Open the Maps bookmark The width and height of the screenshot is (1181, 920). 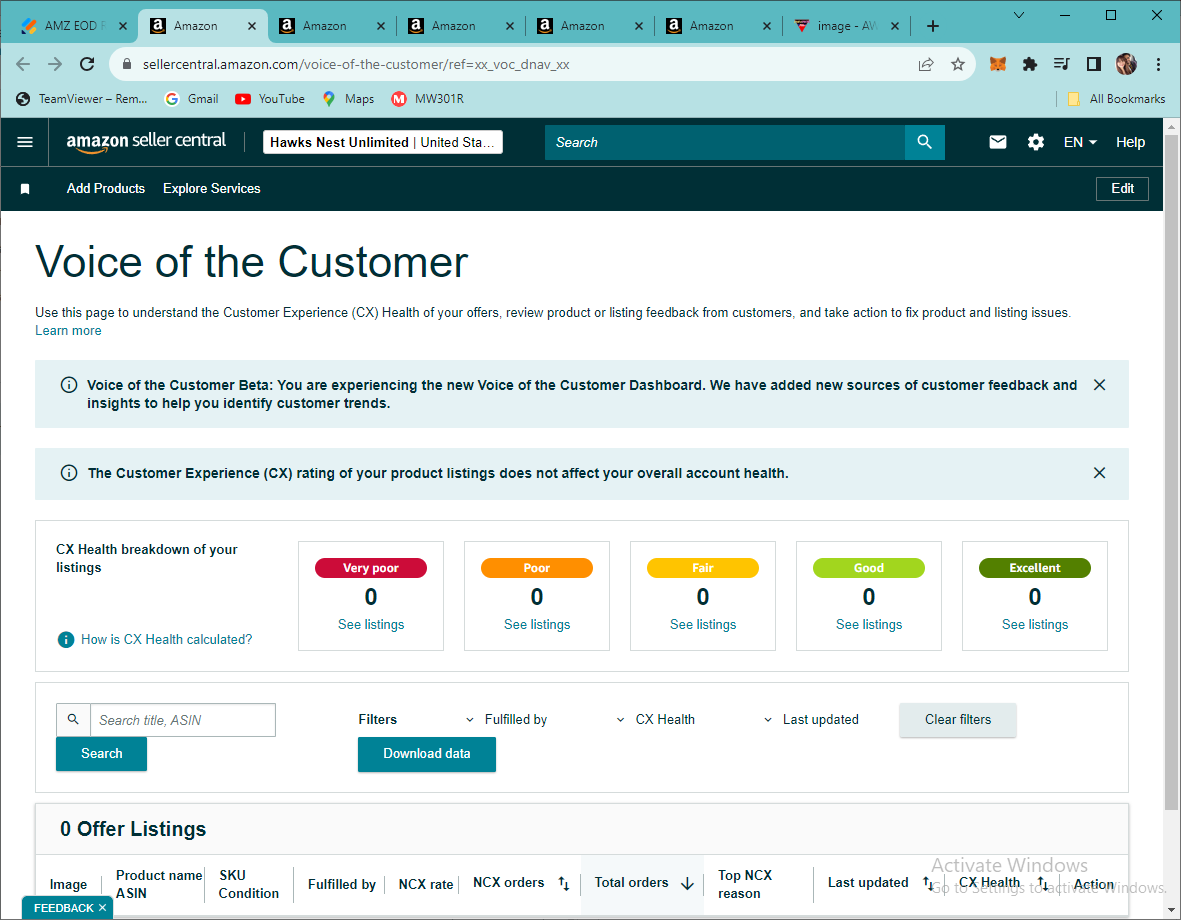348,99
